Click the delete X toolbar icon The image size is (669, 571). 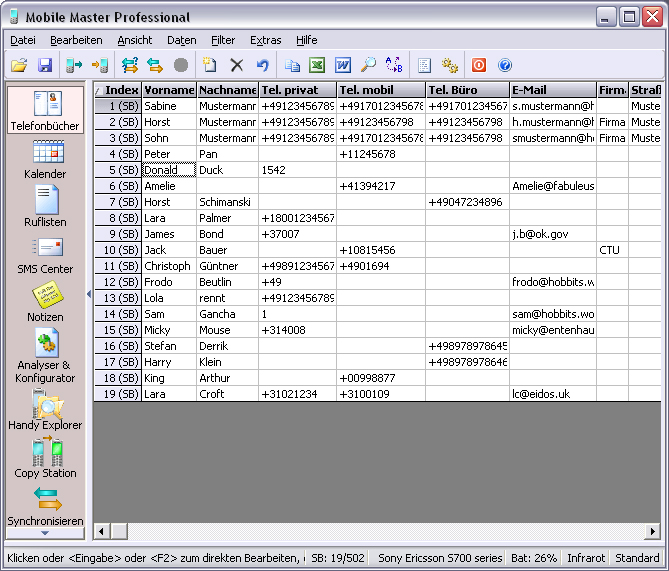point(237,65)
